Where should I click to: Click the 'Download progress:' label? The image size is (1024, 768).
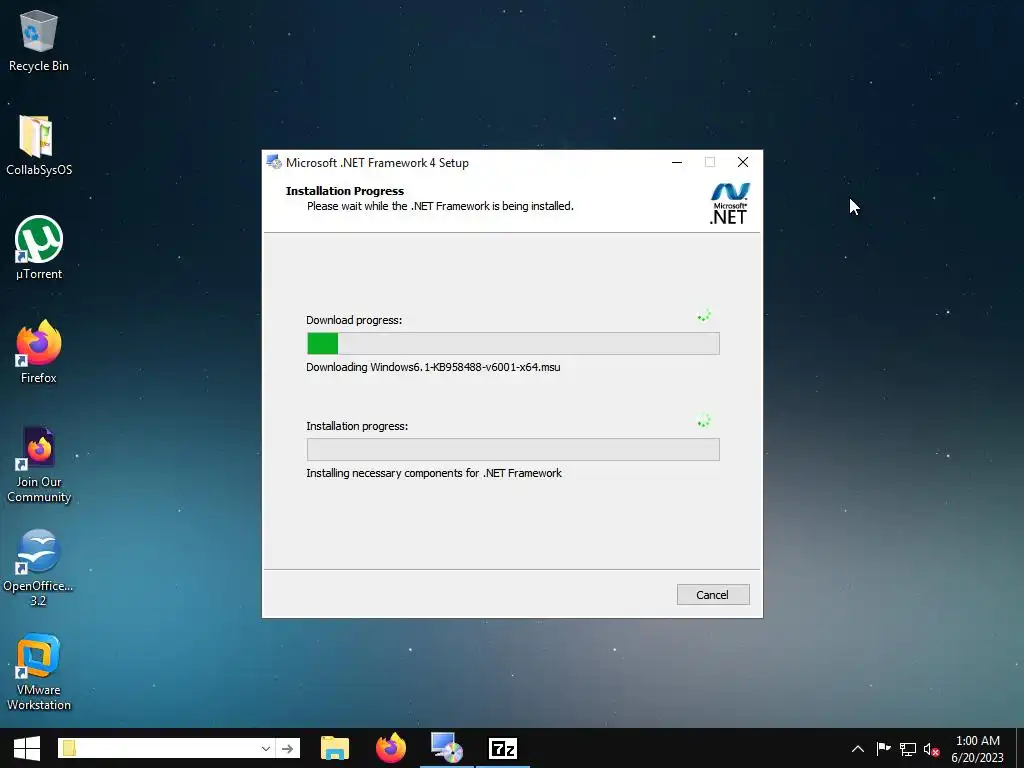[354, 320]
